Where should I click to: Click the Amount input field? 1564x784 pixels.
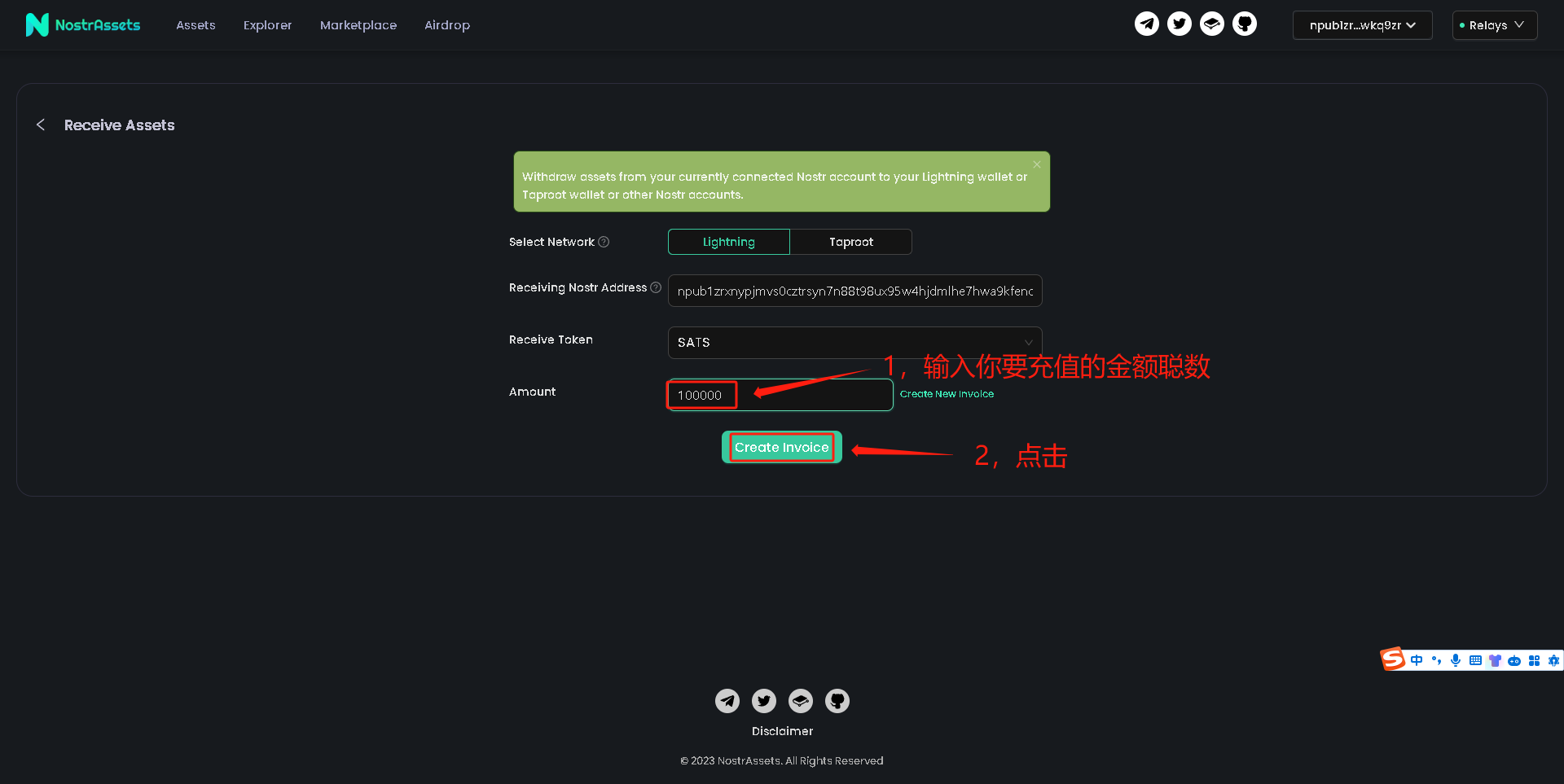pos(780,395)
